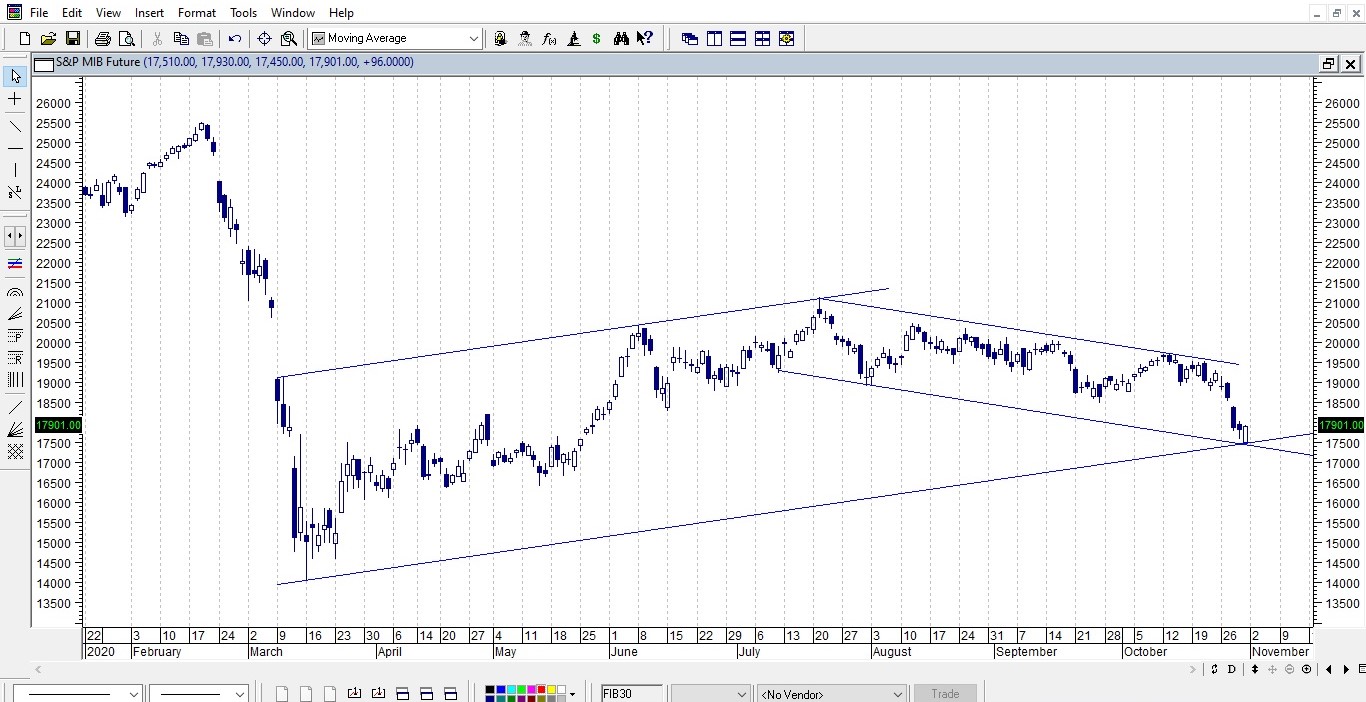Pick the red color swatch

click(x=541, y=689)
